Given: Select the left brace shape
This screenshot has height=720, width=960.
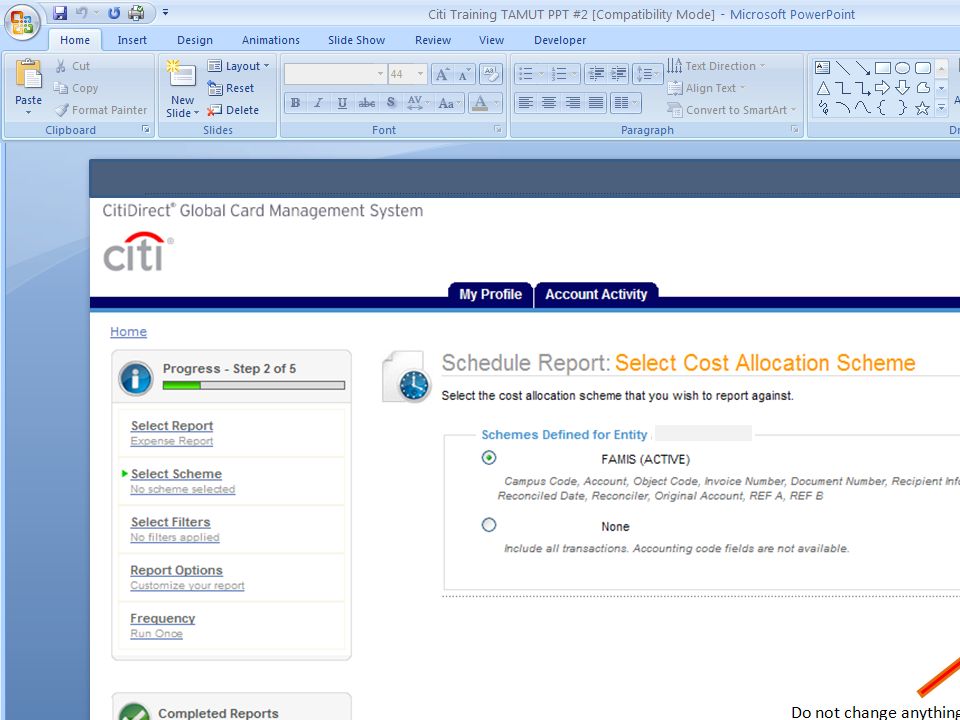Looking at the screenshot, I should click(882, 108).
